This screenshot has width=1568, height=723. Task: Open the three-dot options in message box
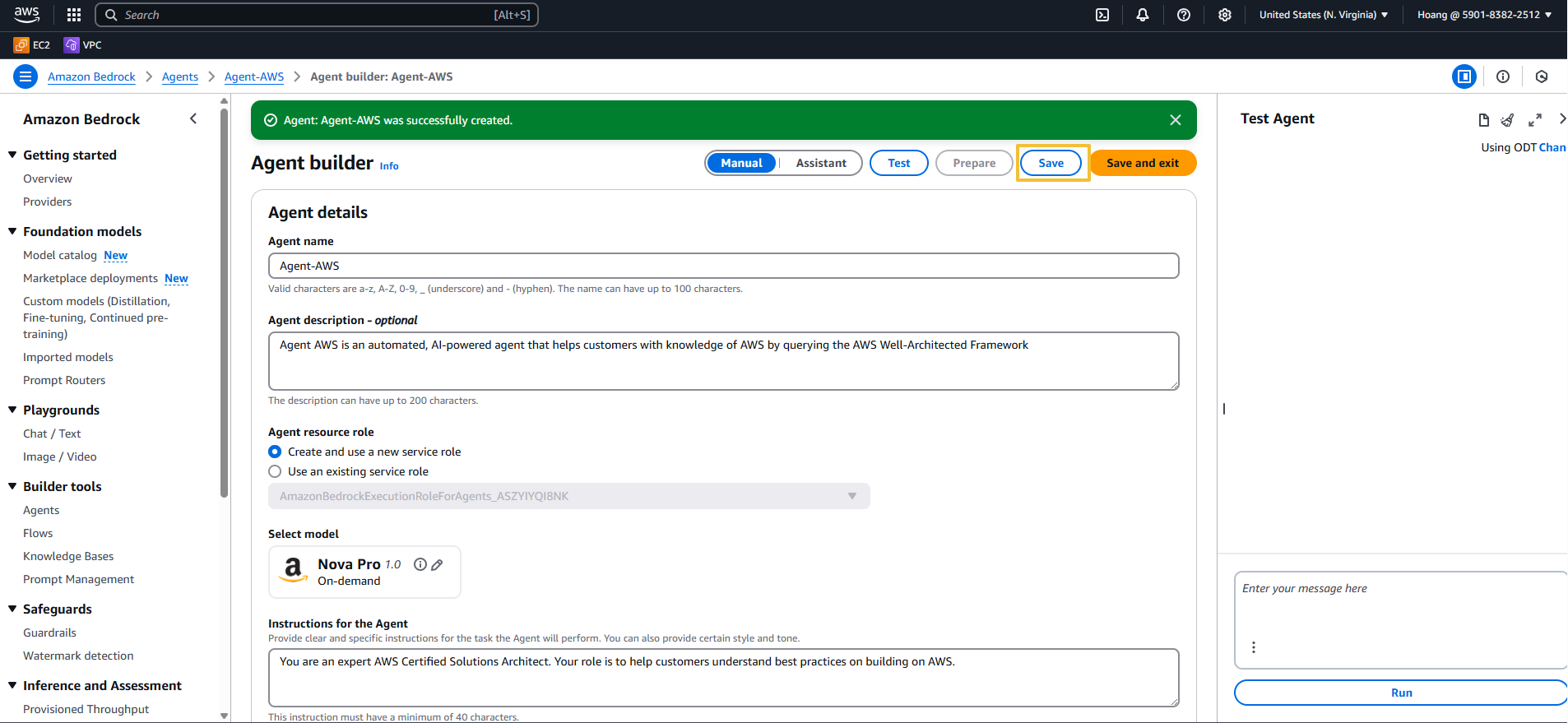click(x=1254, y=647)
